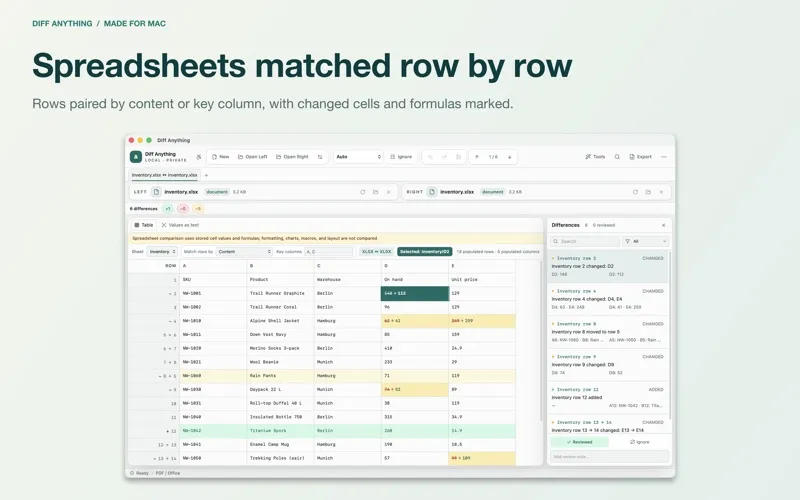Click the NW-1001 SKU cell
This screenshot has width=800, height=500.
(213, 293)
